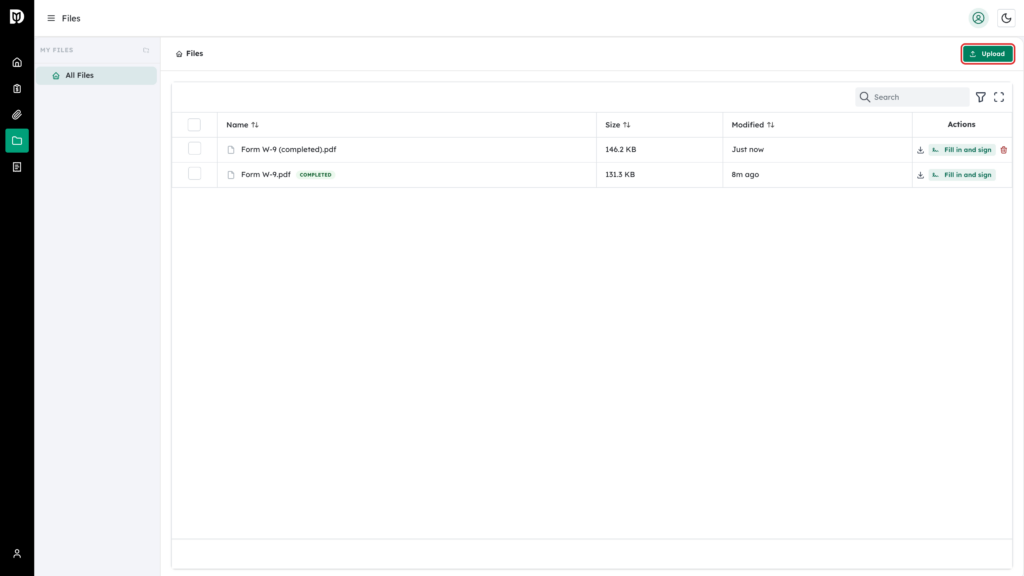Toggle the hamburger menu next to Files
Viewport: 1024px width, 576px height.
click(51, 18)
